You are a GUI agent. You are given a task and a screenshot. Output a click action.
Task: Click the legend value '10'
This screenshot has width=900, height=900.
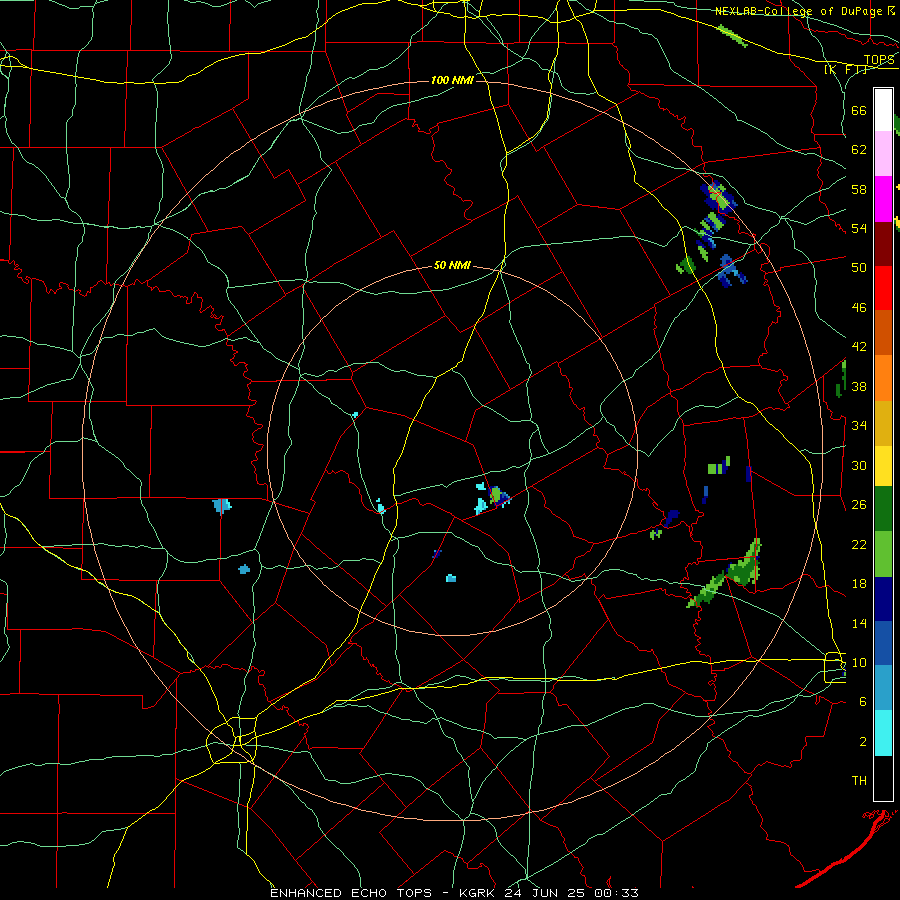pos(859,662)
